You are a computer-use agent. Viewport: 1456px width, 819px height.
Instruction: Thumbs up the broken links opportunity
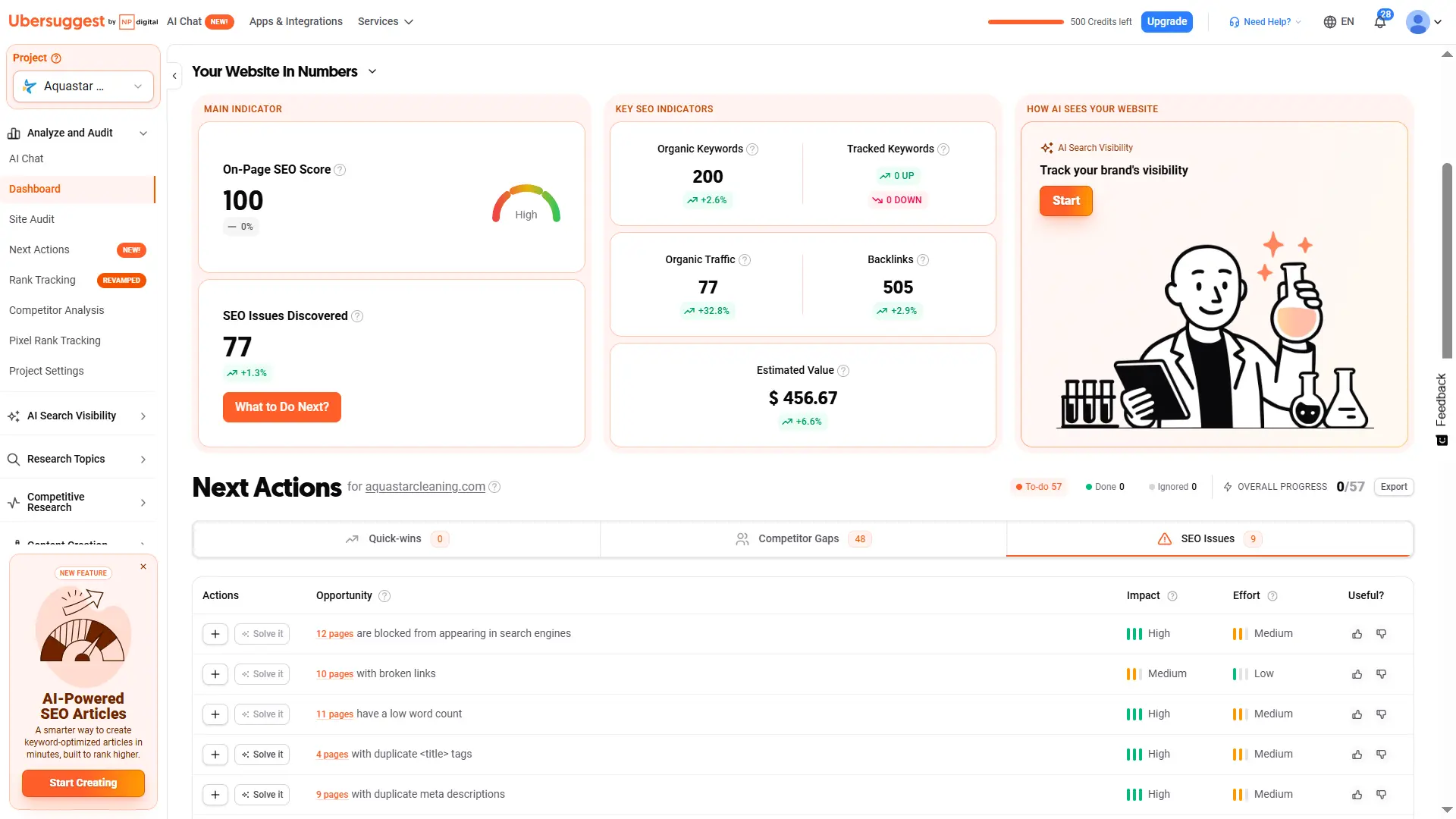[1357, 674]
